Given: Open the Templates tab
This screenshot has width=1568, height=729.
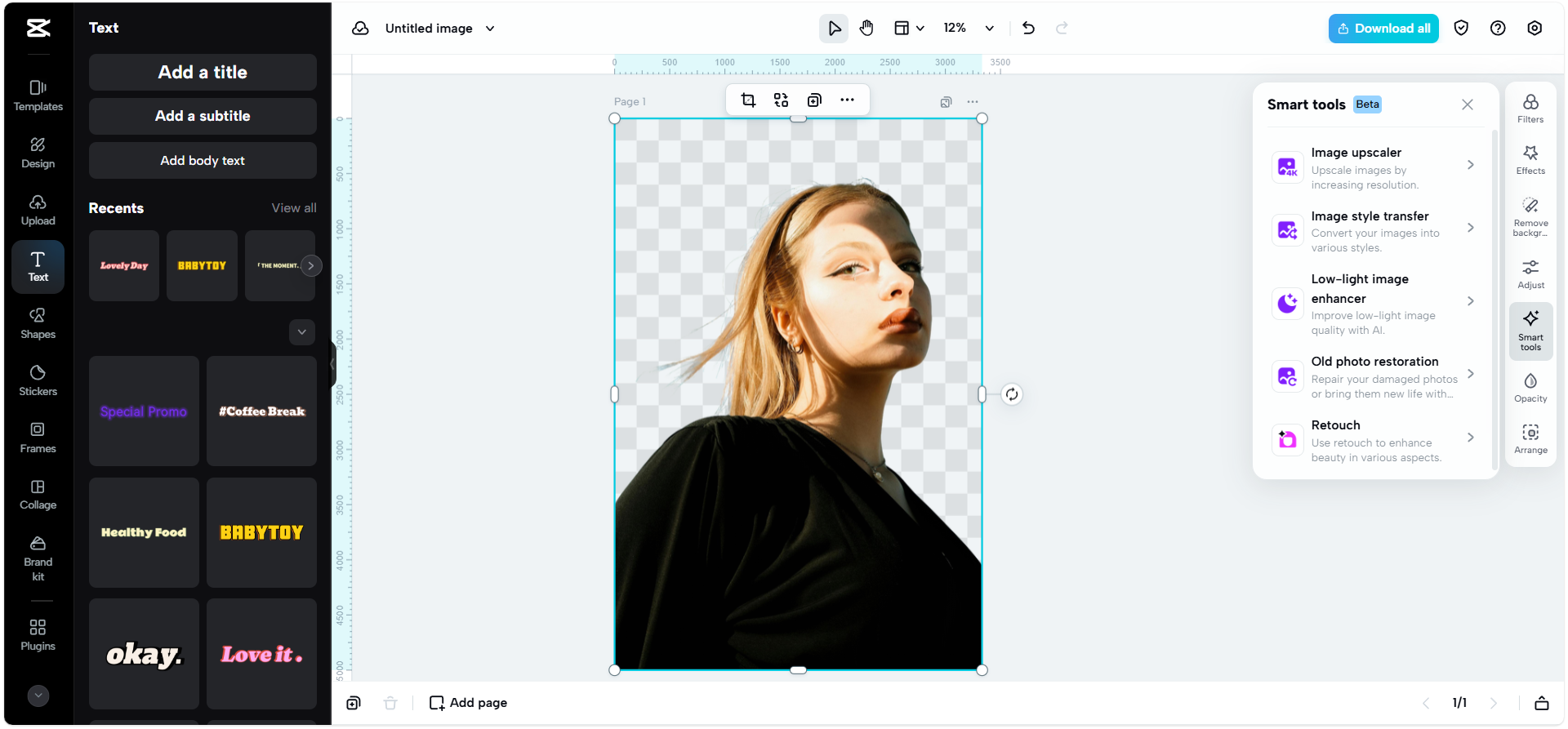Looking at the screenshot, I should click(x=38, y=96).
